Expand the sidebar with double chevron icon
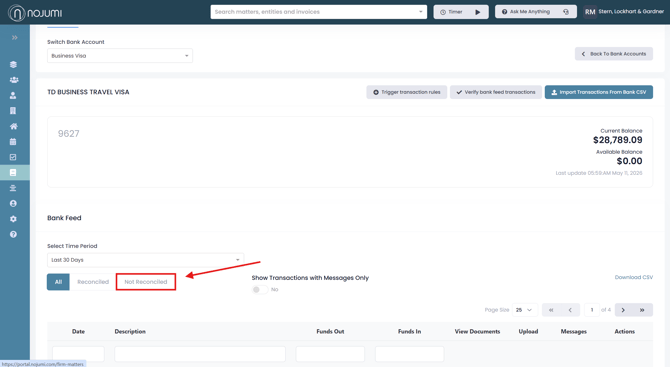The image size is (670, 367). [15, 38]
